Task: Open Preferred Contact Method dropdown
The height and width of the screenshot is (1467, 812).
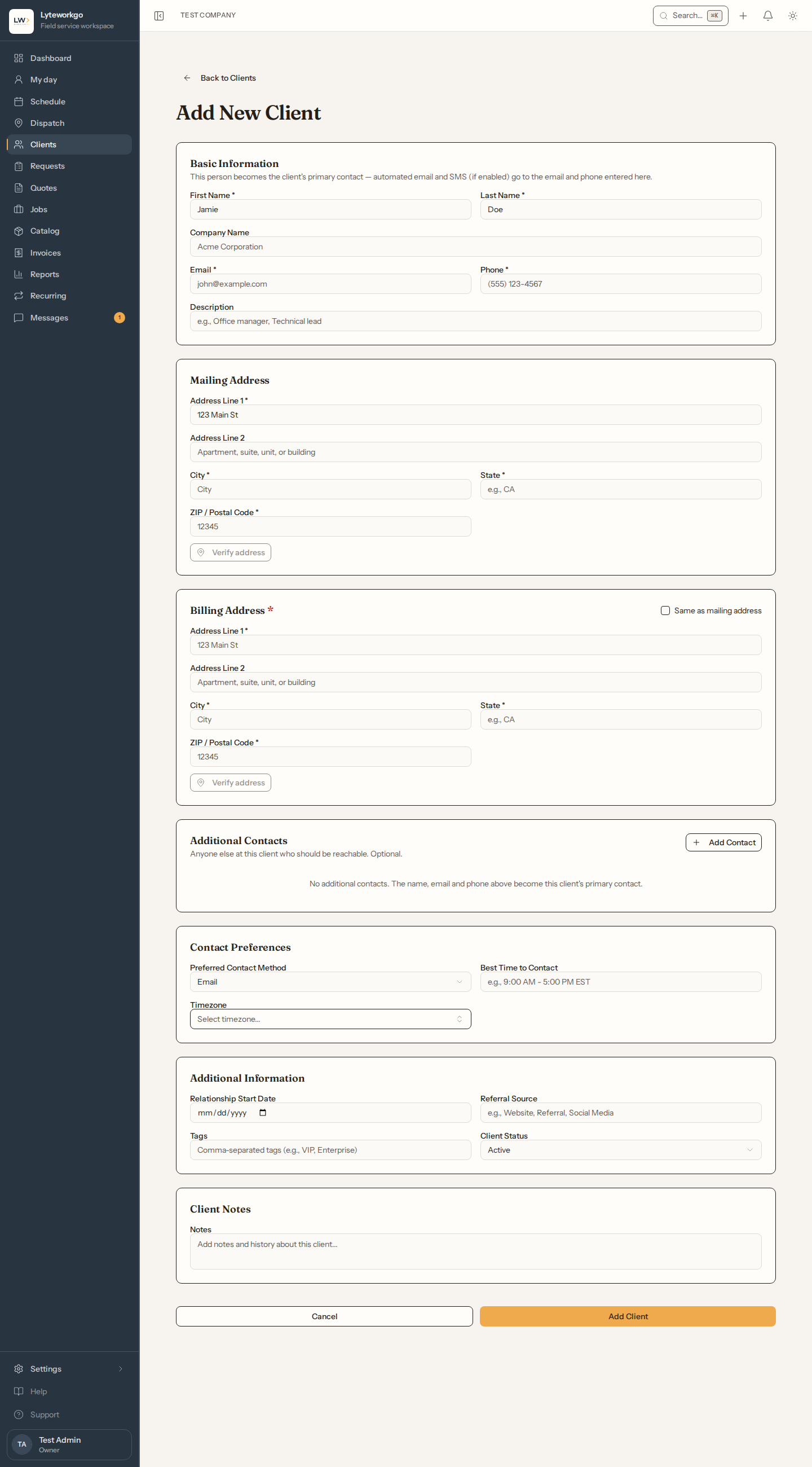Action: tap(330, 981)
